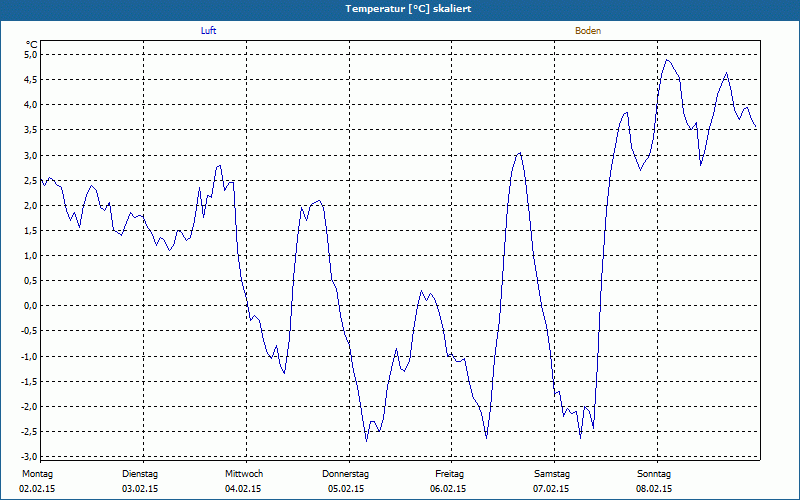This screenshot has height=500, width=800.
Task: Click the 3,0 y-axis value
Action: tap(31, 155)
